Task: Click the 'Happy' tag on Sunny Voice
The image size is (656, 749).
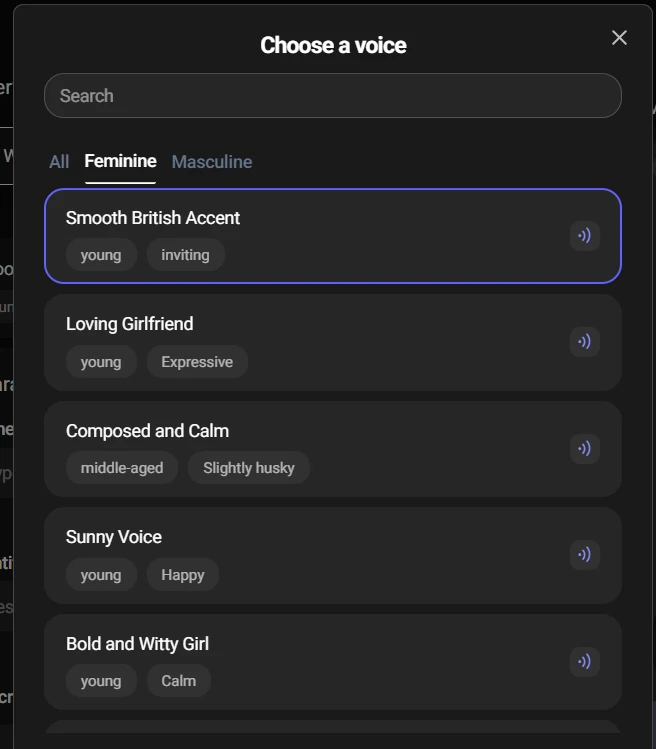Action: point(183,575)
